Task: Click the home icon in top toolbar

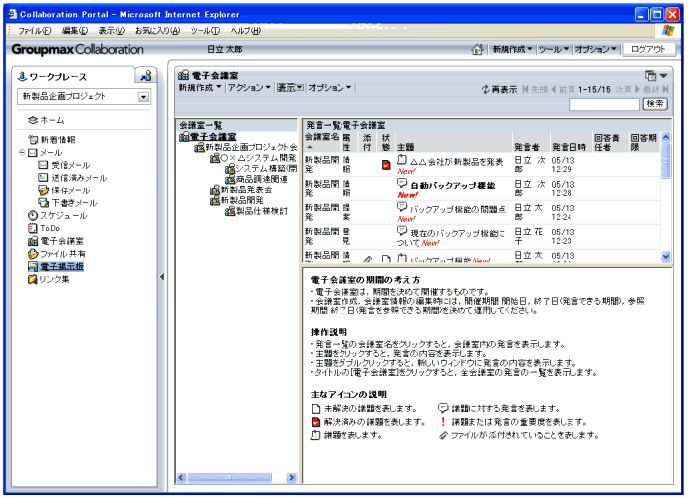Action: point(477,49)
